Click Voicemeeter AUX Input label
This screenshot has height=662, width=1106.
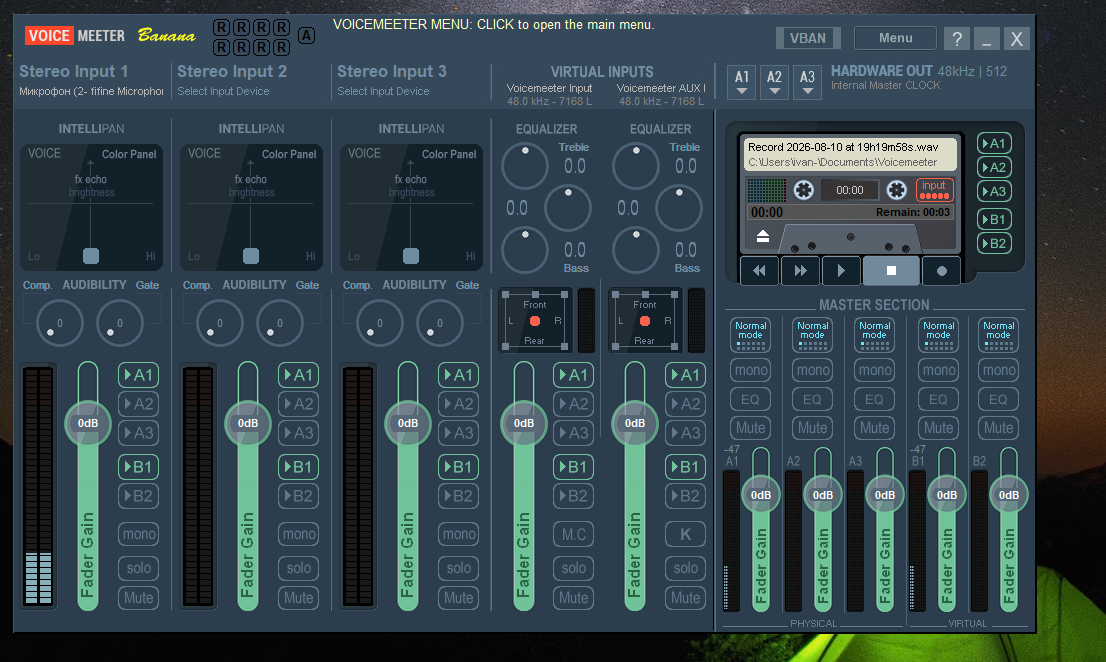(x=661, y=88)
